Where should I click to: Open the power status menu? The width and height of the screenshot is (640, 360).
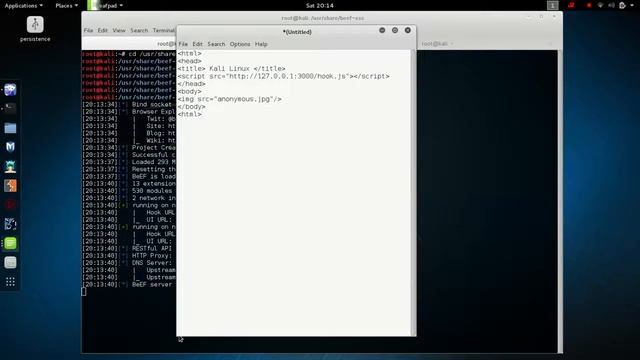[x=622, y=5]
